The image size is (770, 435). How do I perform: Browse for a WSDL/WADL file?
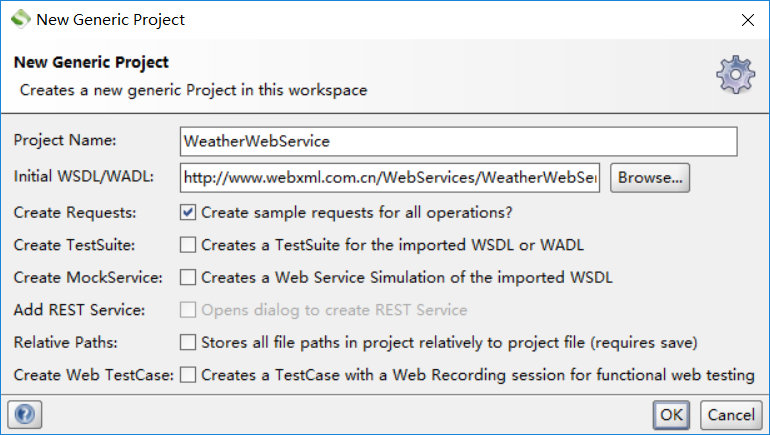pos(650,178)
